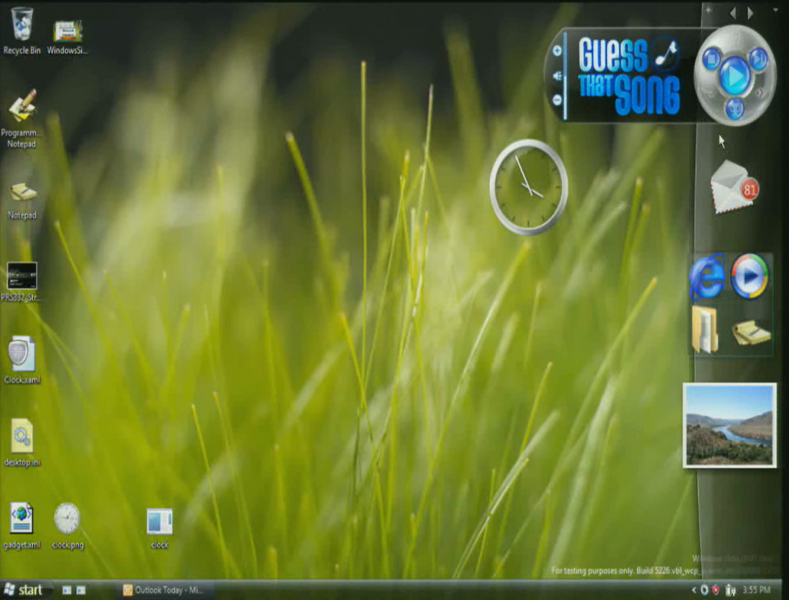Click the sidebar next page arrow
Image resolution: width=789 pixels, height=600 pixels.
pos(750,13)
